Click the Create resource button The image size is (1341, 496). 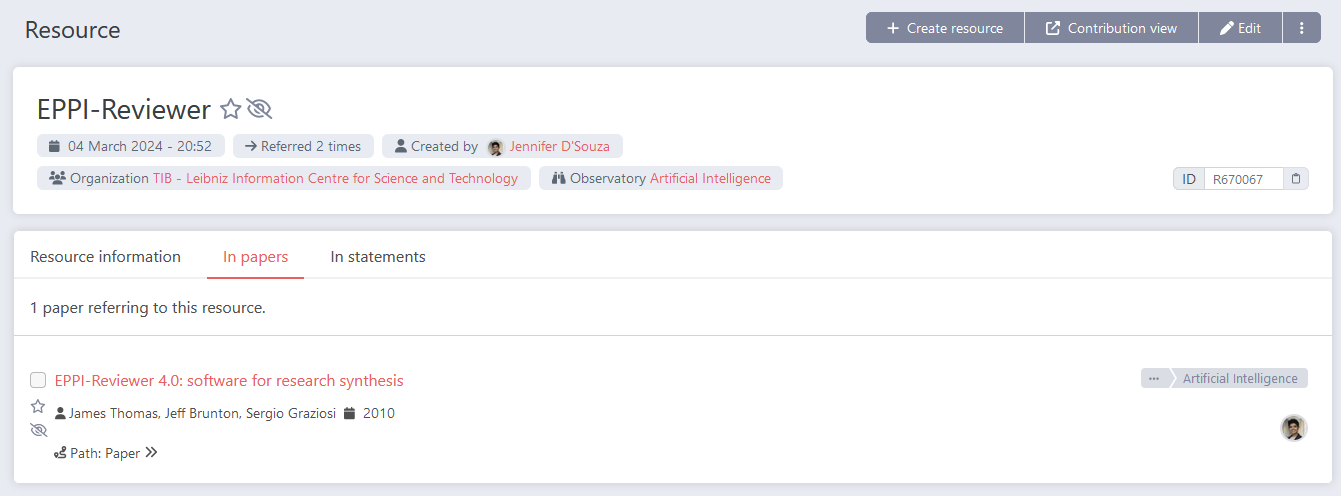point(945,28)
